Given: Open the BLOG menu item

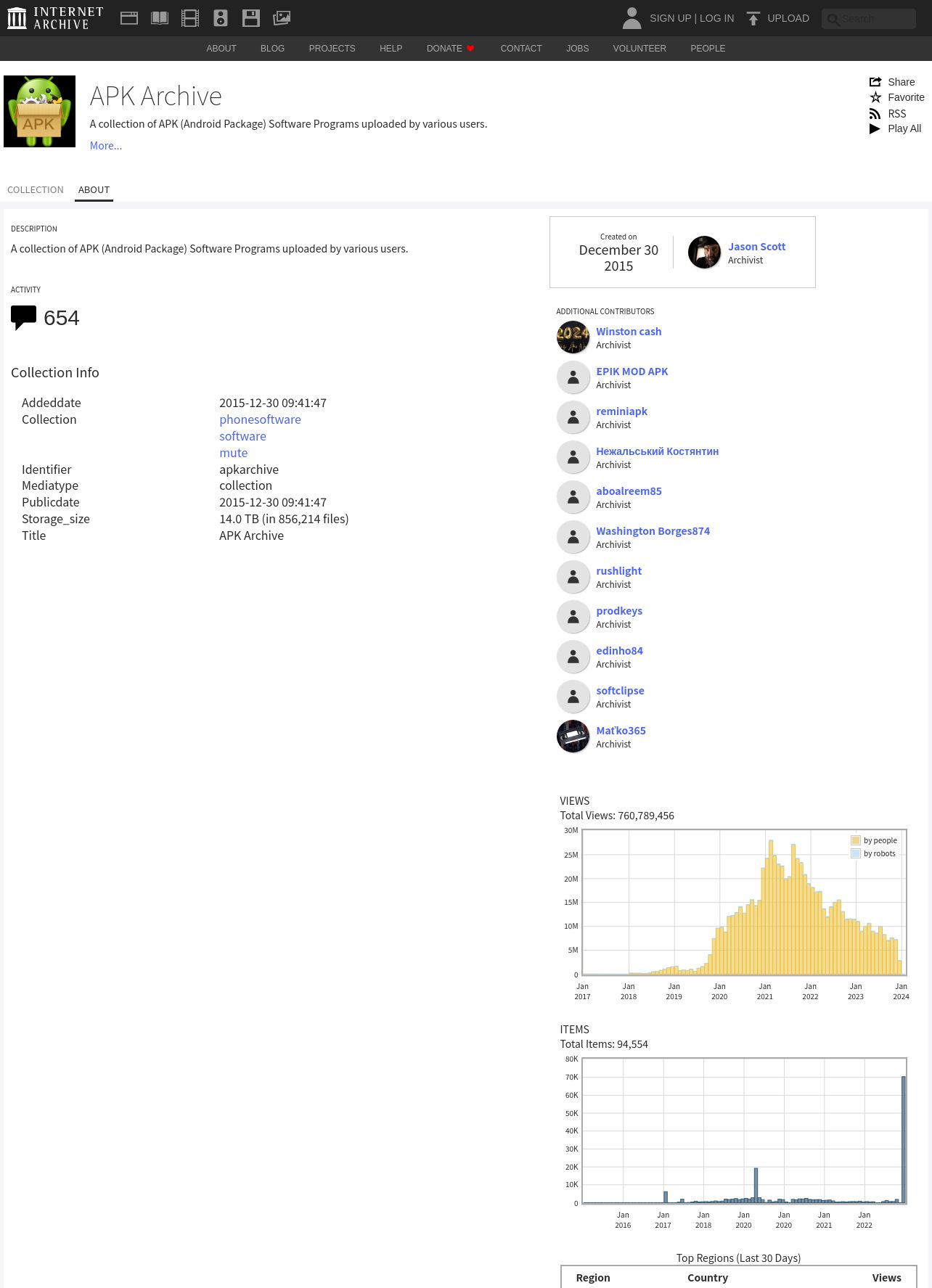Looking at the screenshot, I should [272, 49].
